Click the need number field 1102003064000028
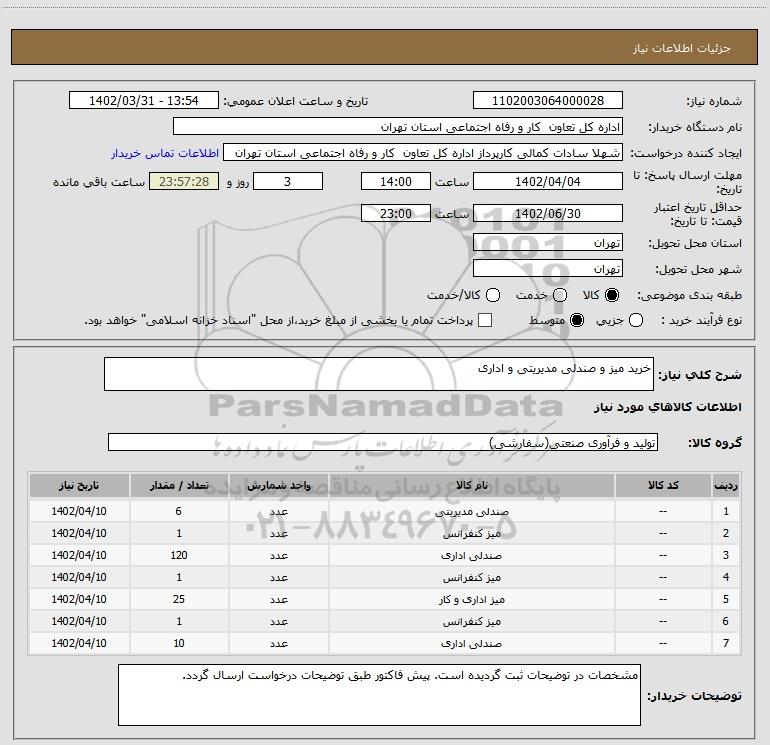770x745 pixels. tap(548, 101)
